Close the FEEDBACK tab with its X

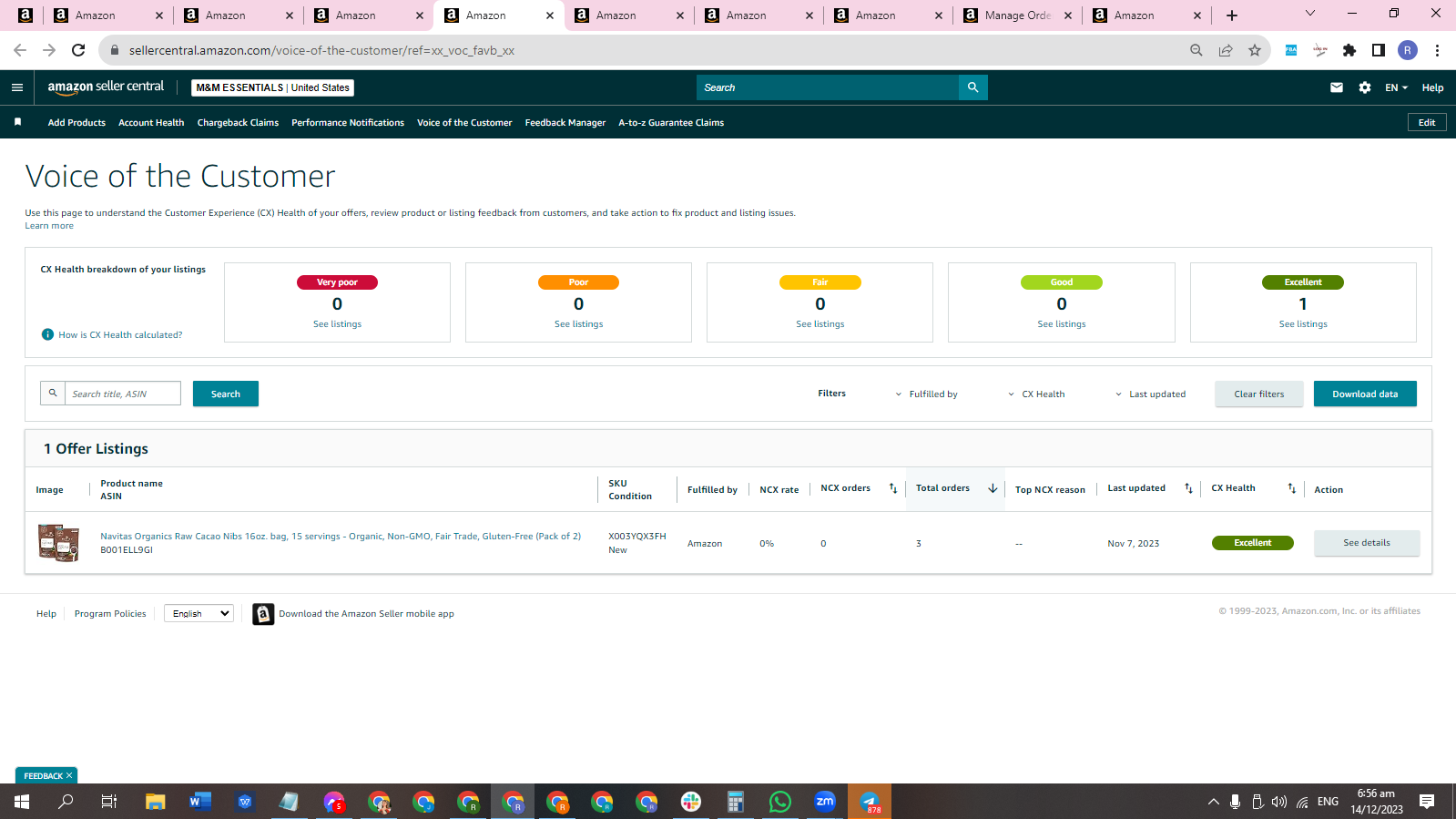click(69, 775)
